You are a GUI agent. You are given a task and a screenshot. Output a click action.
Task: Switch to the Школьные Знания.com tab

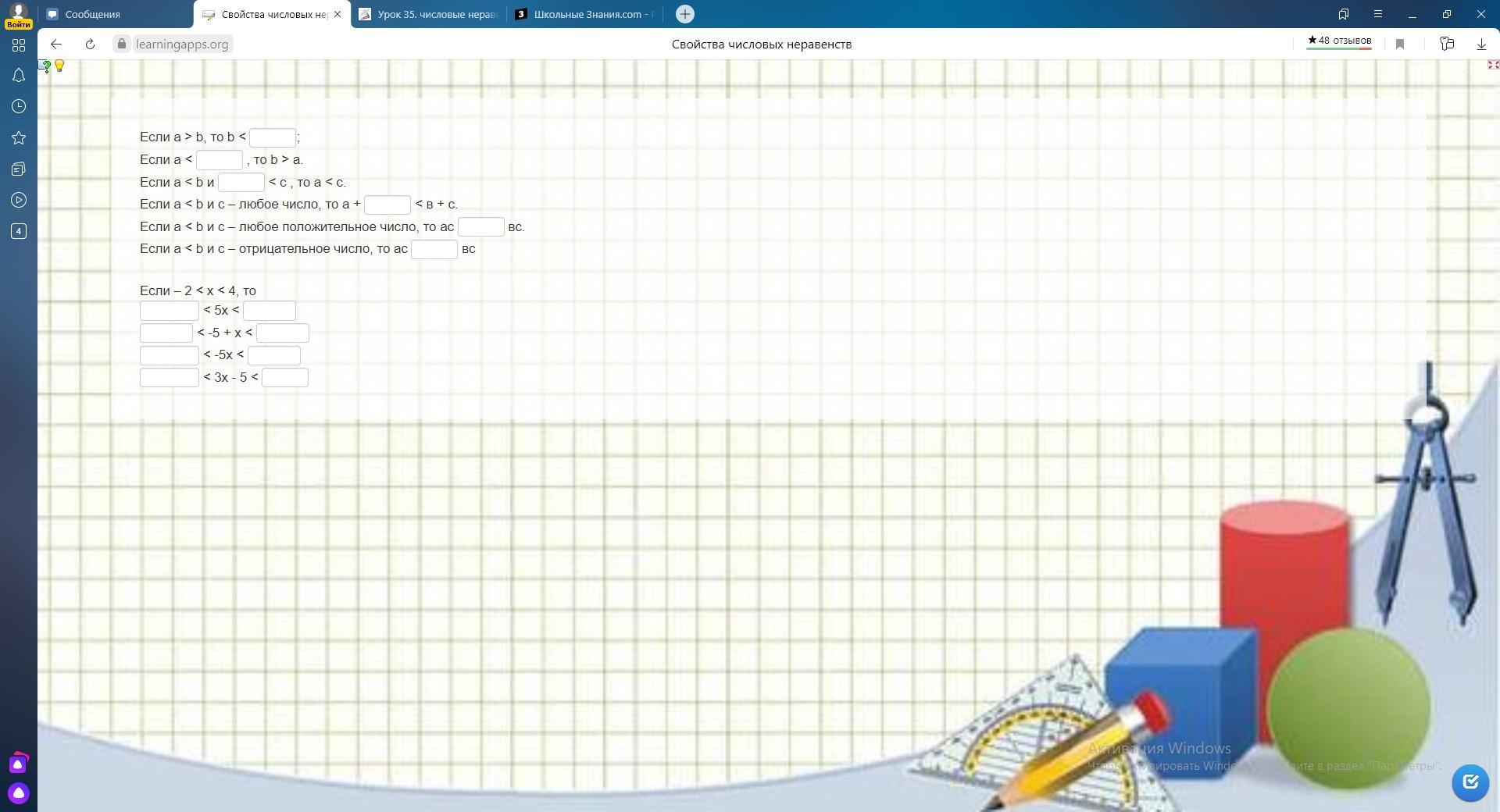[x=585, y=14]
